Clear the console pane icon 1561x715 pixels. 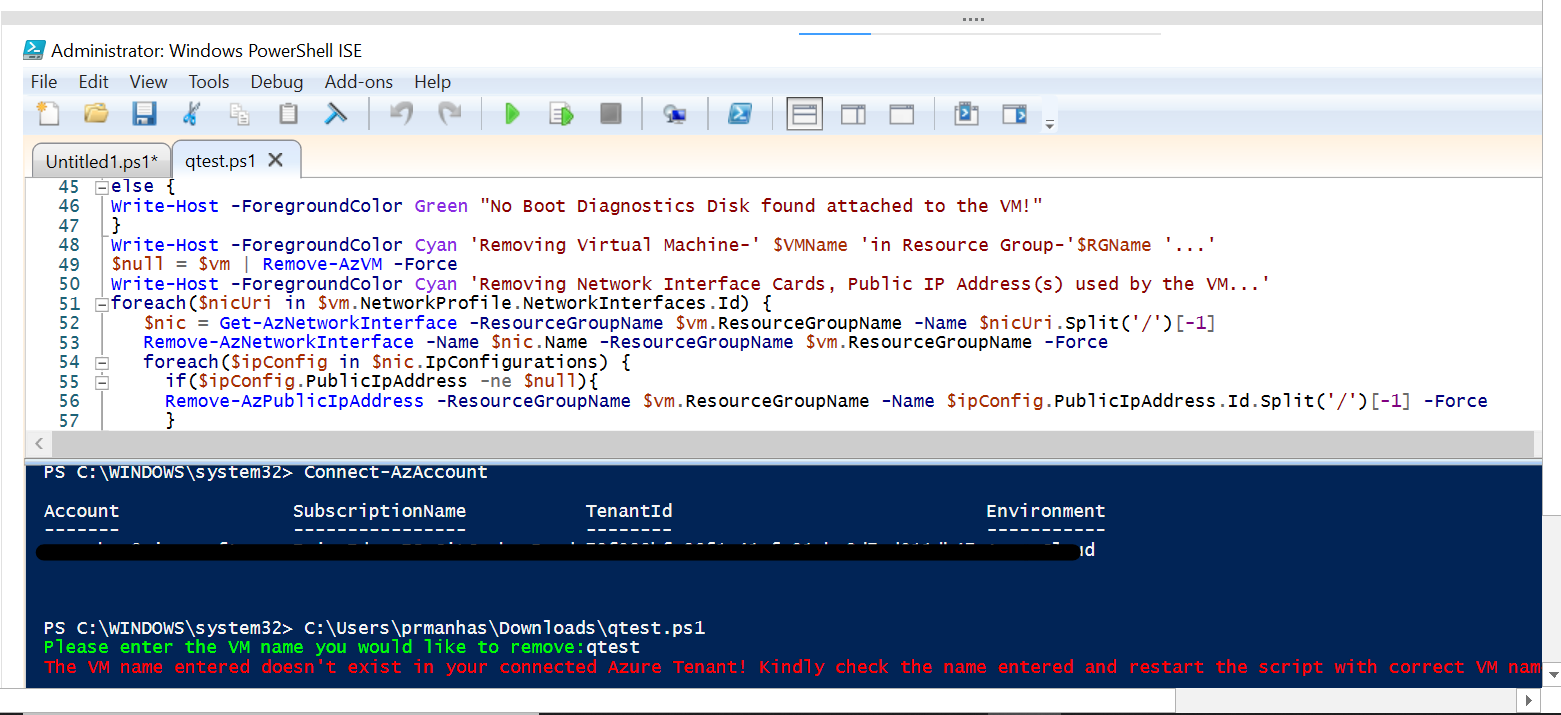[x=336, y=114]
